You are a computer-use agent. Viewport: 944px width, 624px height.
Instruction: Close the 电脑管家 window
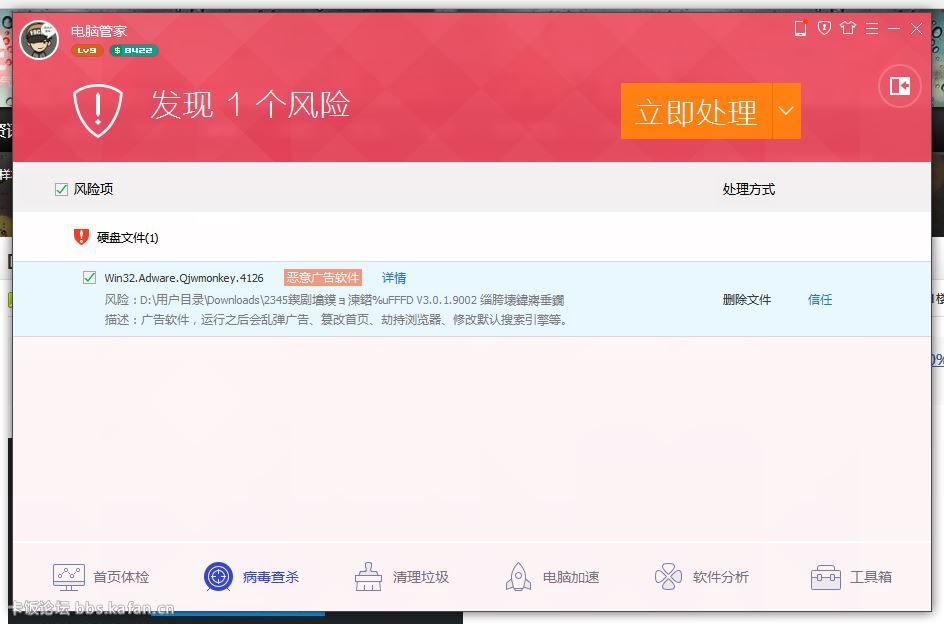pos(916,28)
